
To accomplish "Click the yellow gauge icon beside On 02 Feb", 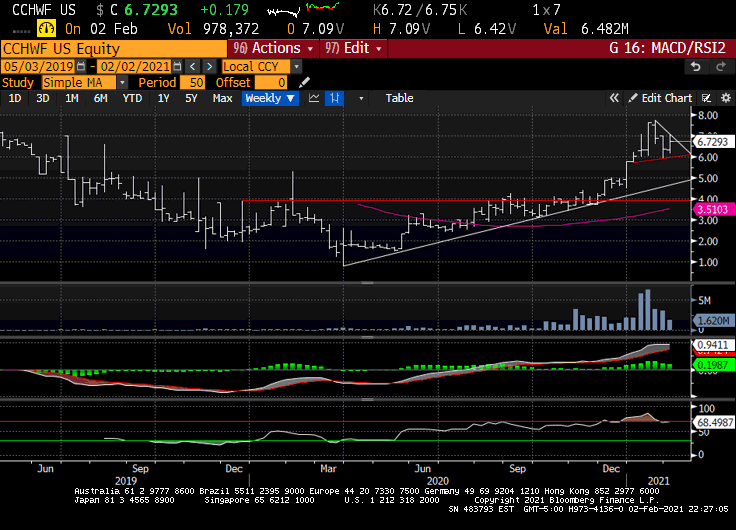I will (x=46, y=29).
